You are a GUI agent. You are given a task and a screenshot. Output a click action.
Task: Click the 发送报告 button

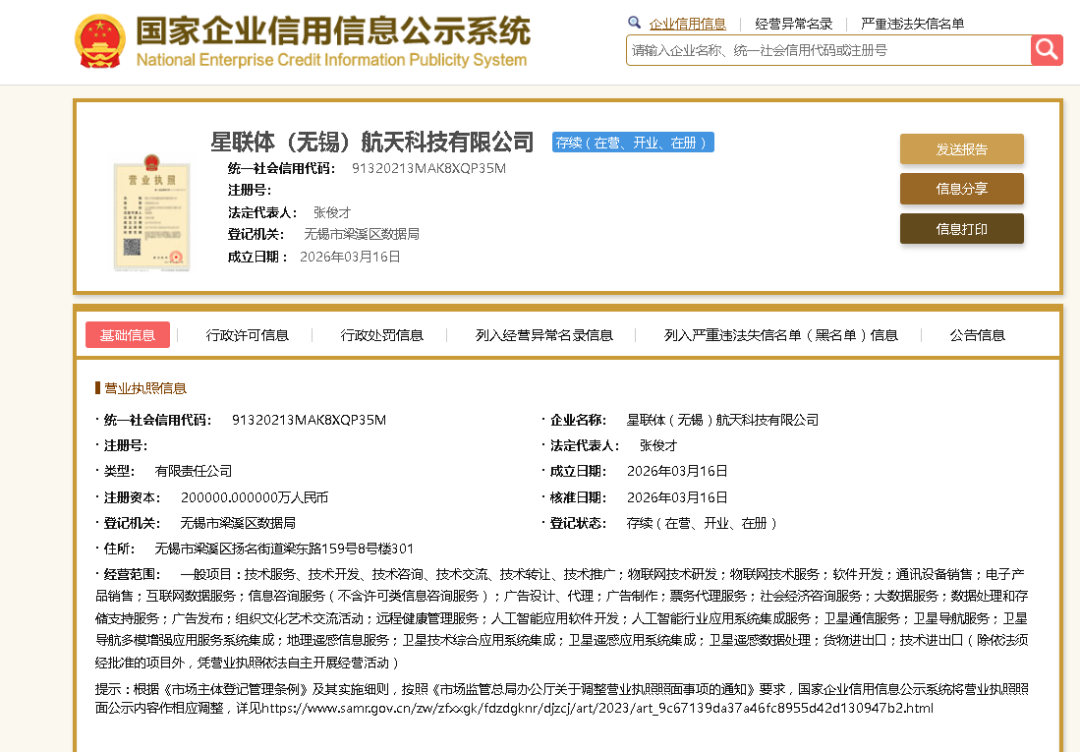click(x=961, y=149)
